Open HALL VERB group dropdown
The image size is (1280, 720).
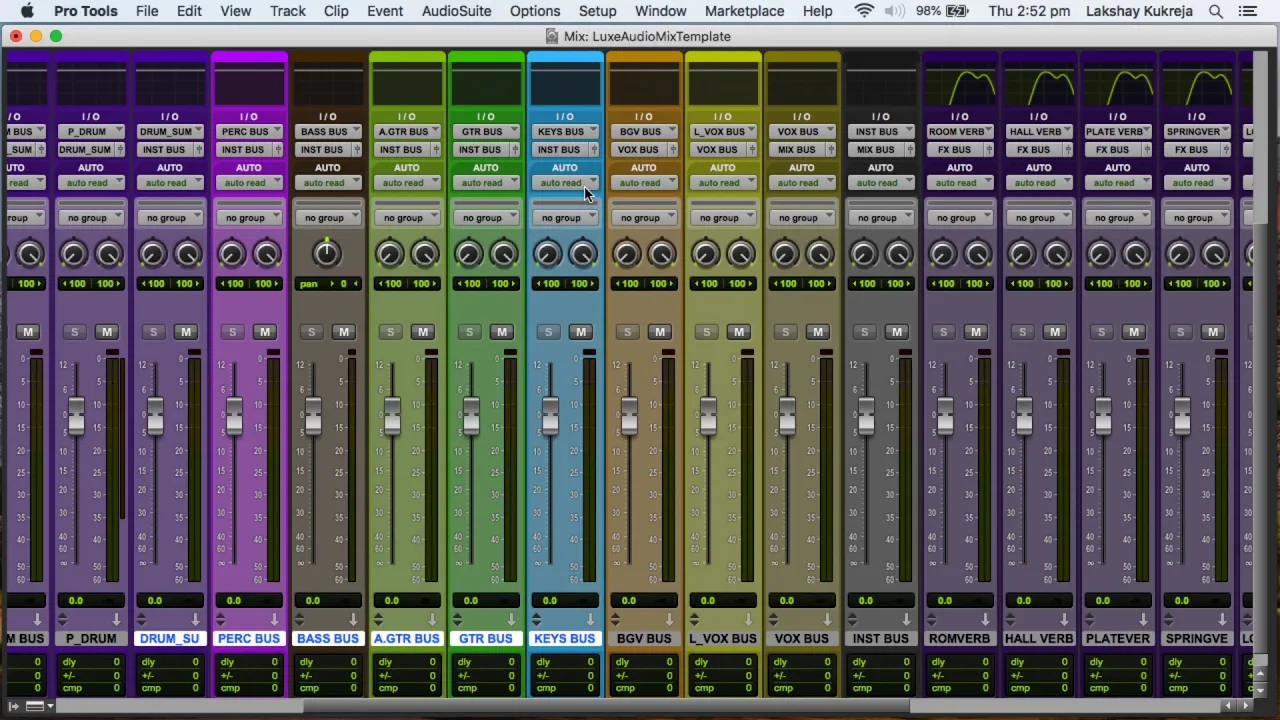click(x=1038, y=218)
